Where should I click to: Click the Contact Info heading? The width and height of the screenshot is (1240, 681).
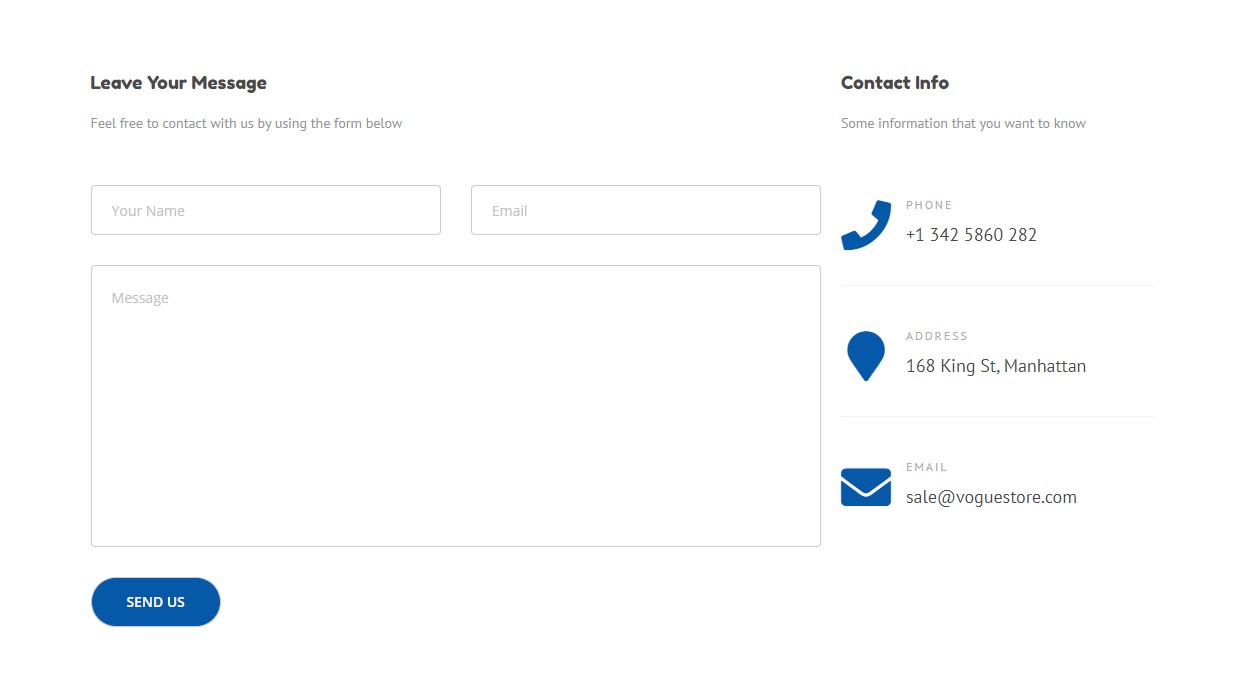pyautogui.click(x=895, y=83)
